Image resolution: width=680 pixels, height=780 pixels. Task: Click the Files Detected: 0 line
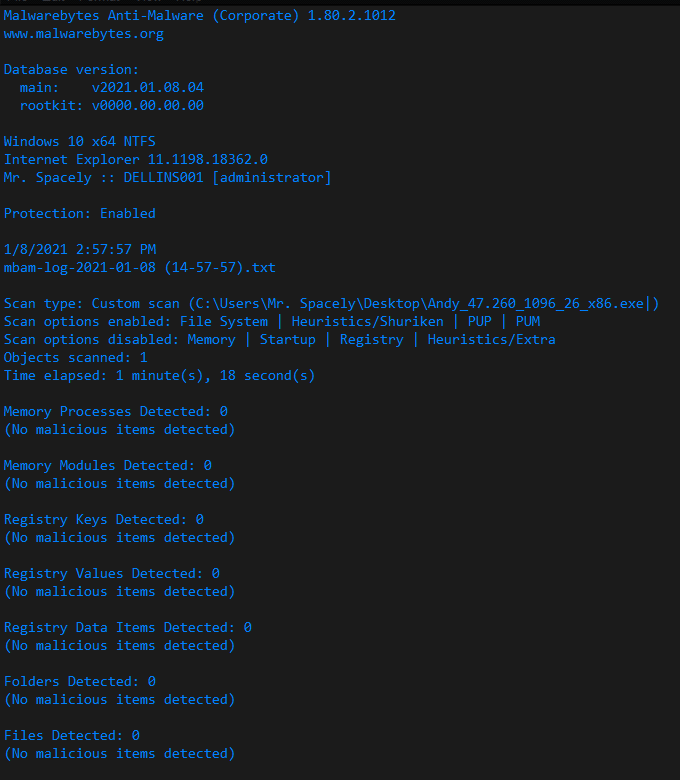(72, 735)
